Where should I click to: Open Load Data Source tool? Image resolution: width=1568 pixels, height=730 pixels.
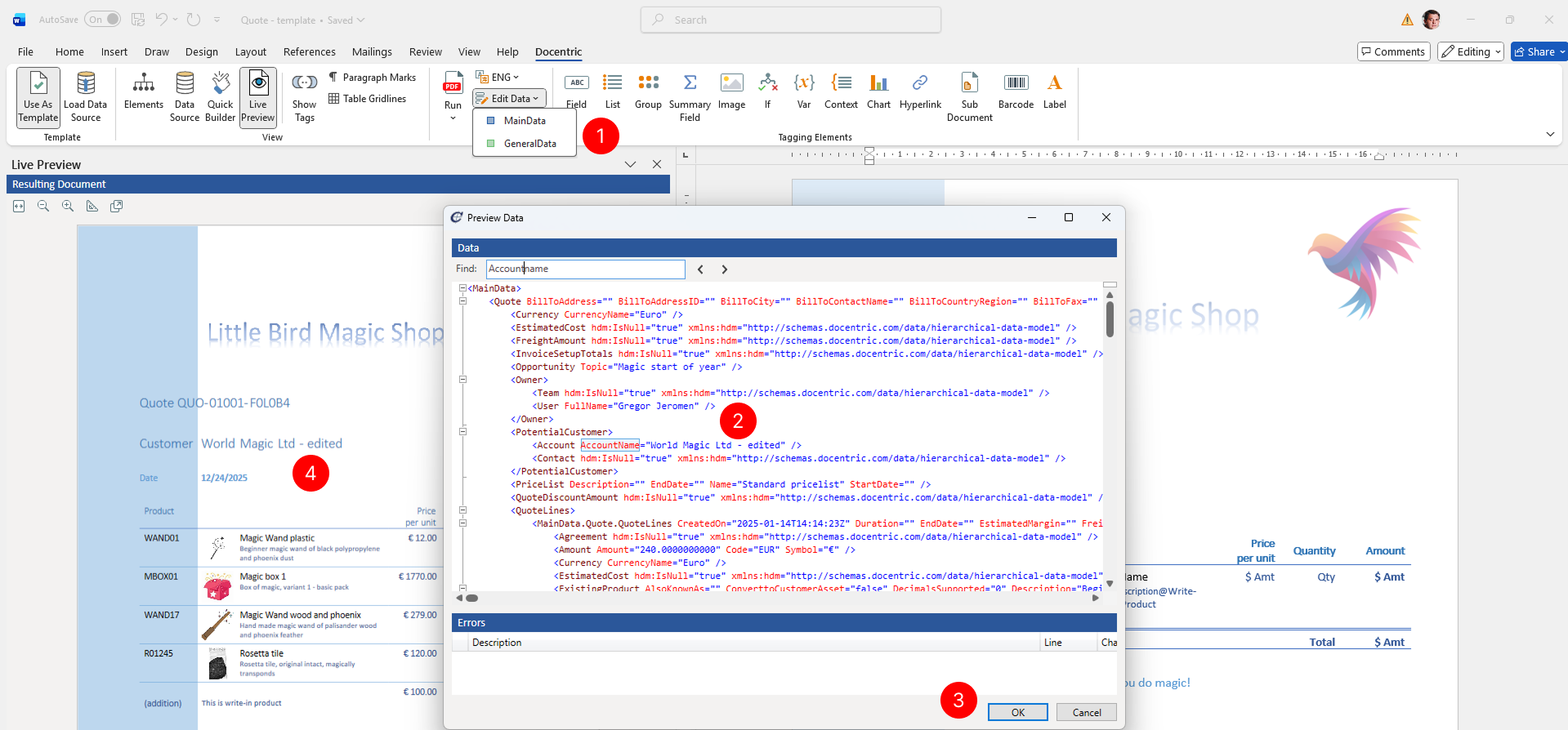tap(85, 96)
